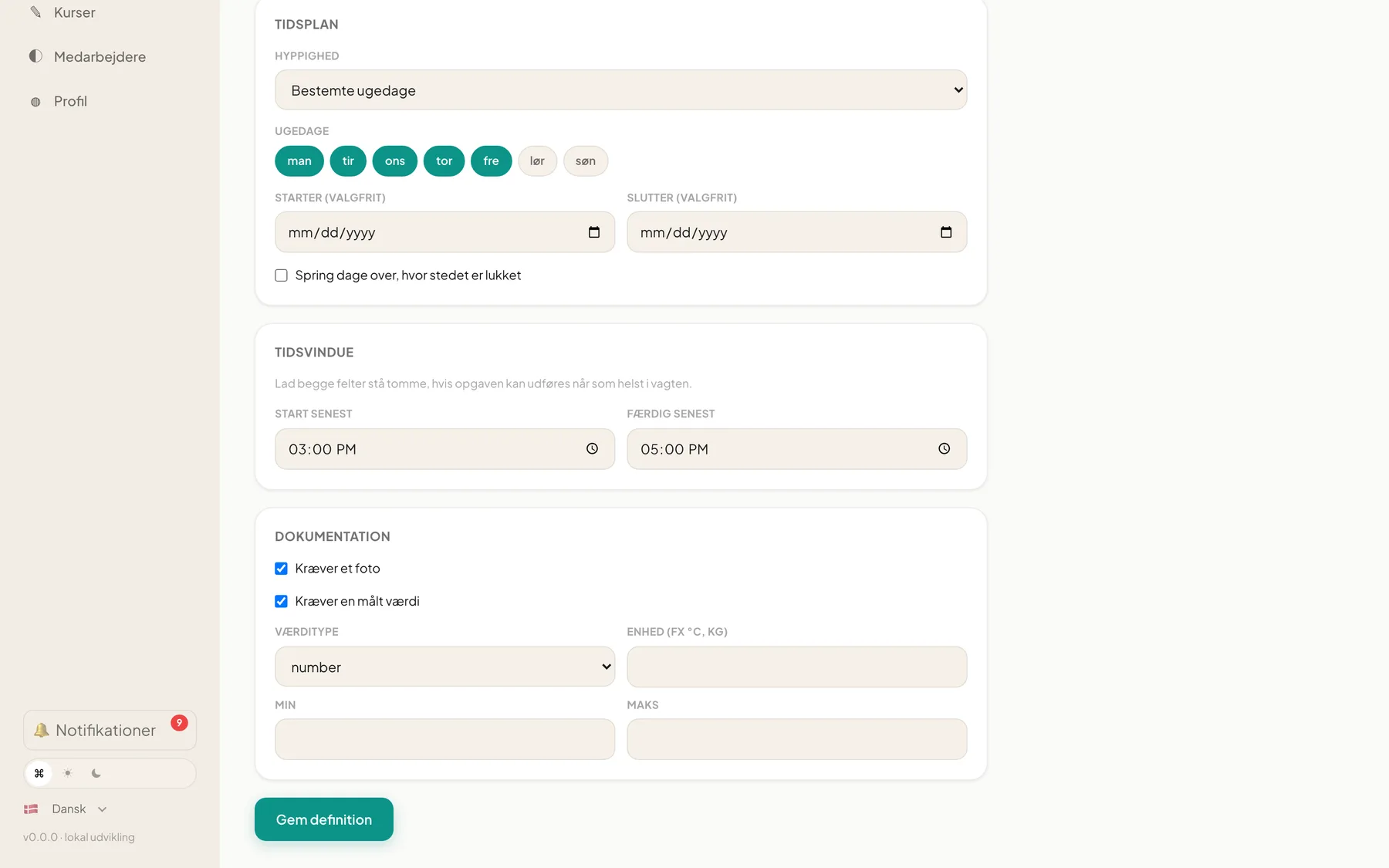Click the notification bell icon
Screen dimensions: 1389x868
click(42, 730)
